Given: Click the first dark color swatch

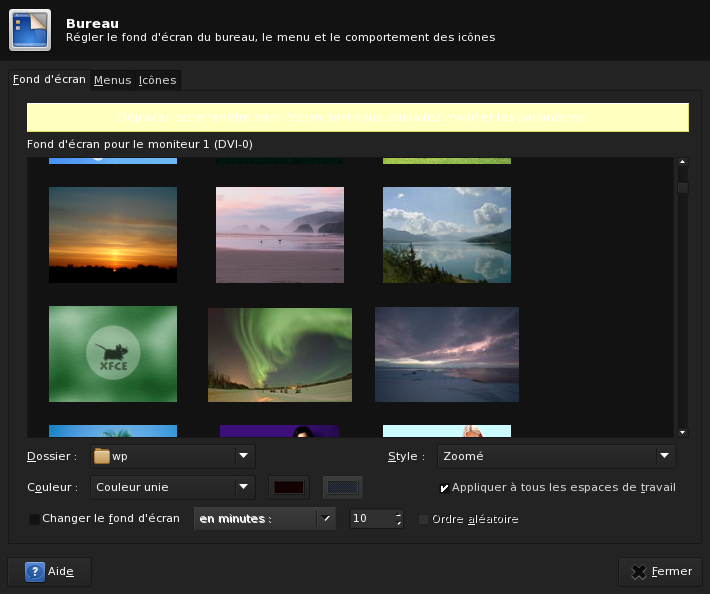Looking at the screenshot, I should click(x=289, y=487).
